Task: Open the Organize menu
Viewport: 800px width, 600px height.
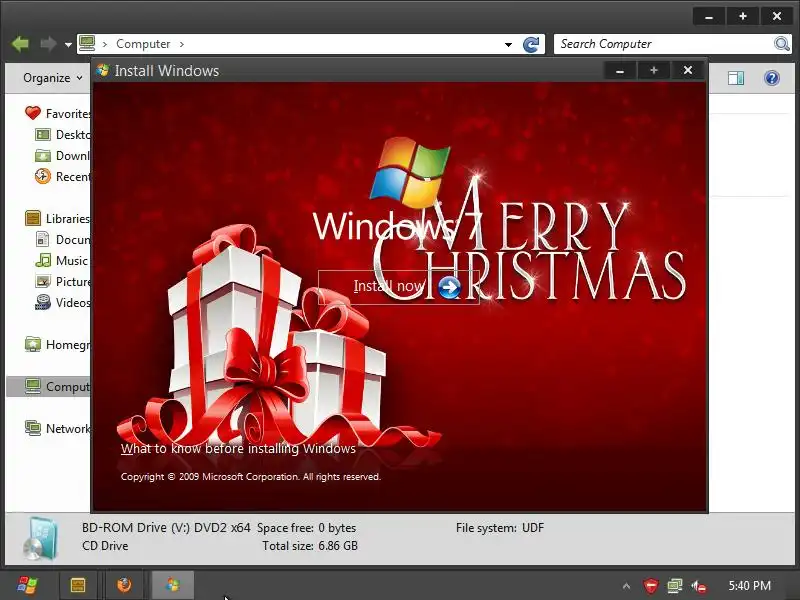Action: (x=52, y=78)
